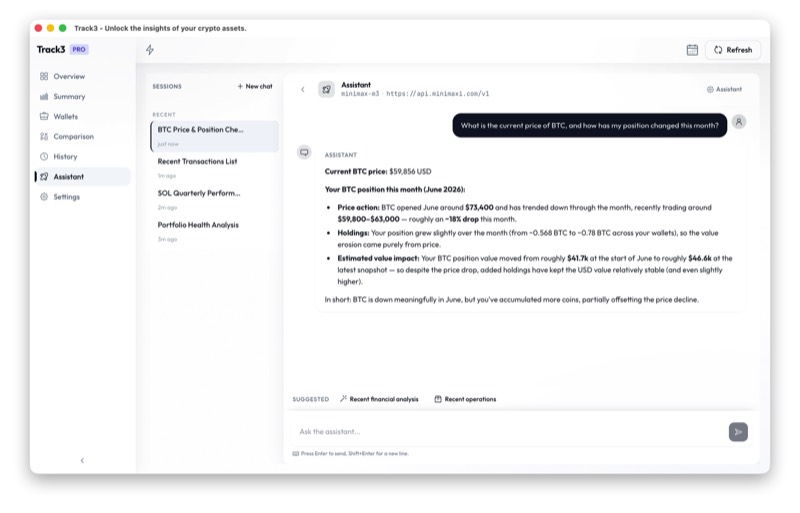Open Assistant settings gear in chat header
This screenshot has width=800, height=513.
coord(724,89)
